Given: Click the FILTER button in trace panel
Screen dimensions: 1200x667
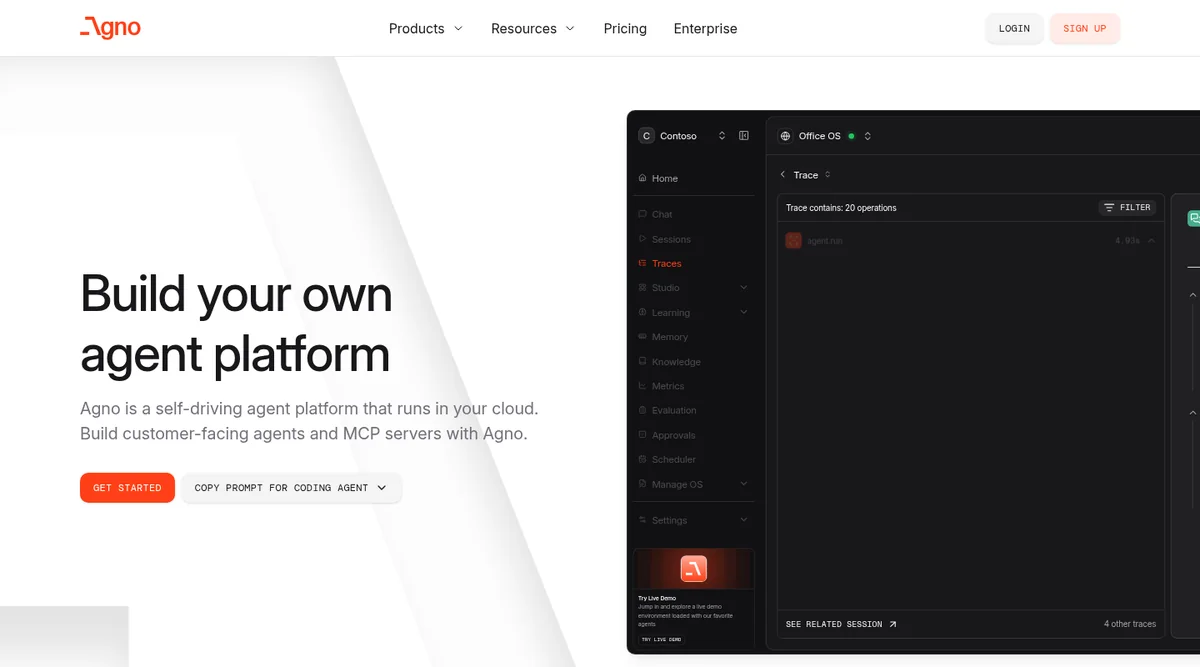Looking at the screenshot, I should (1127, 208).
